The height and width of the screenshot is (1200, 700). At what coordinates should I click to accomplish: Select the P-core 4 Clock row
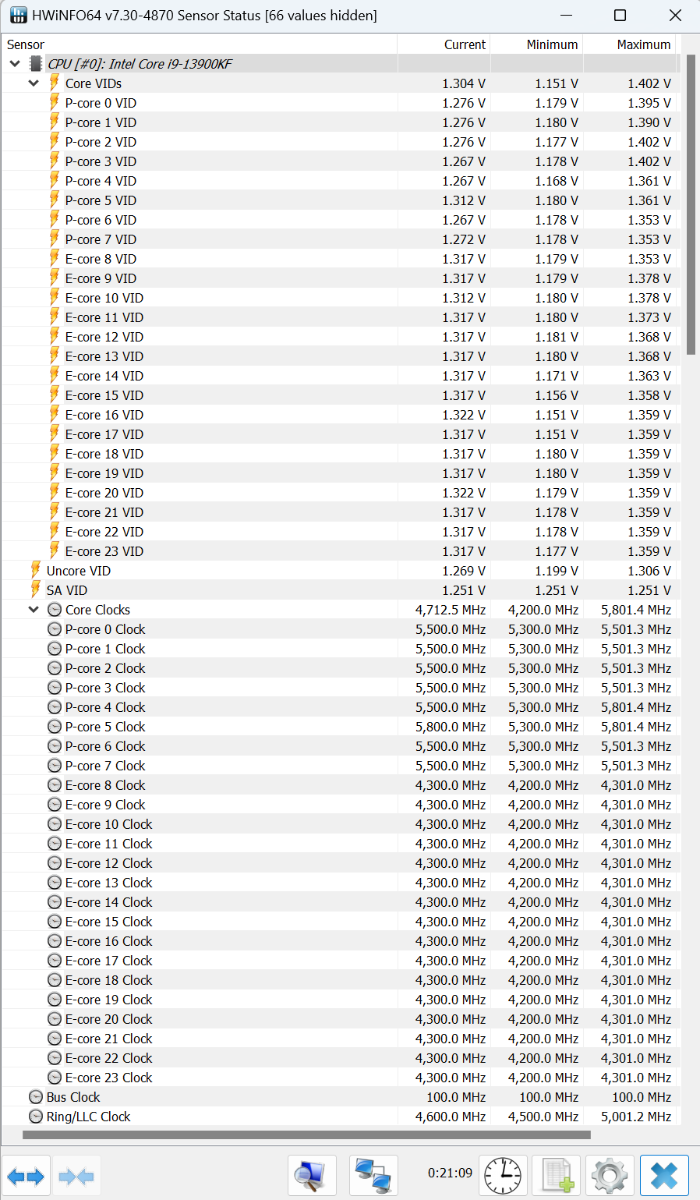[x=340, y=707]
